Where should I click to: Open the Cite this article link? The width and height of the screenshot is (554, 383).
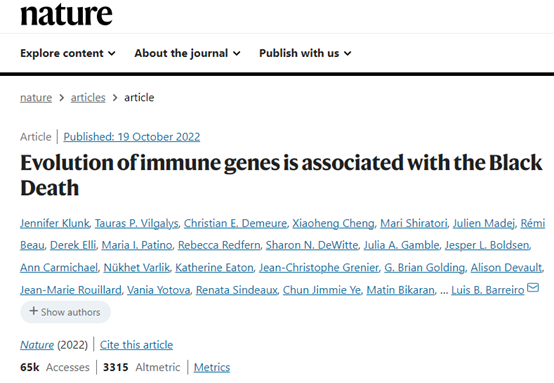pyautogui.click(x=136, y=345)
